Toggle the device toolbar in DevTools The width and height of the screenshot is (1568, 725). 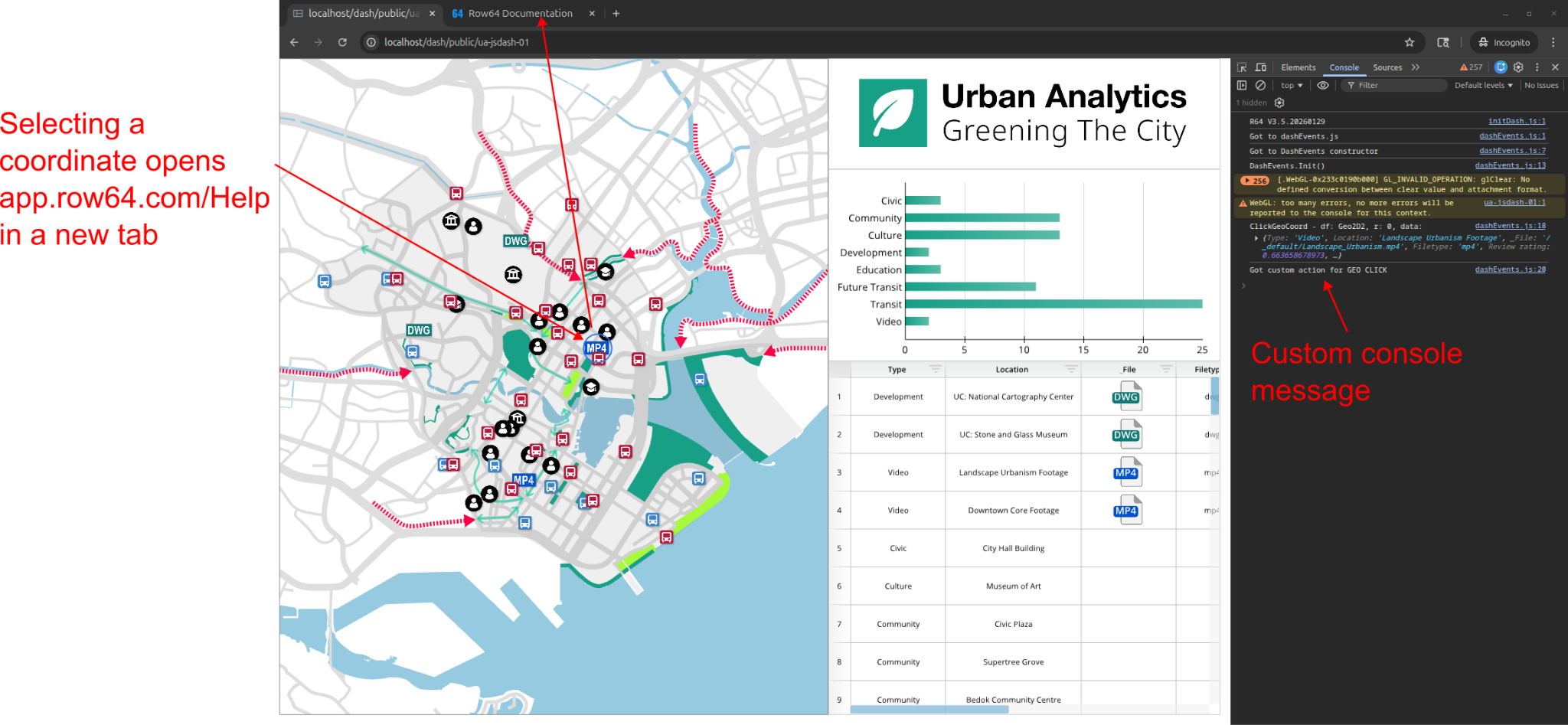[1261, 67]
